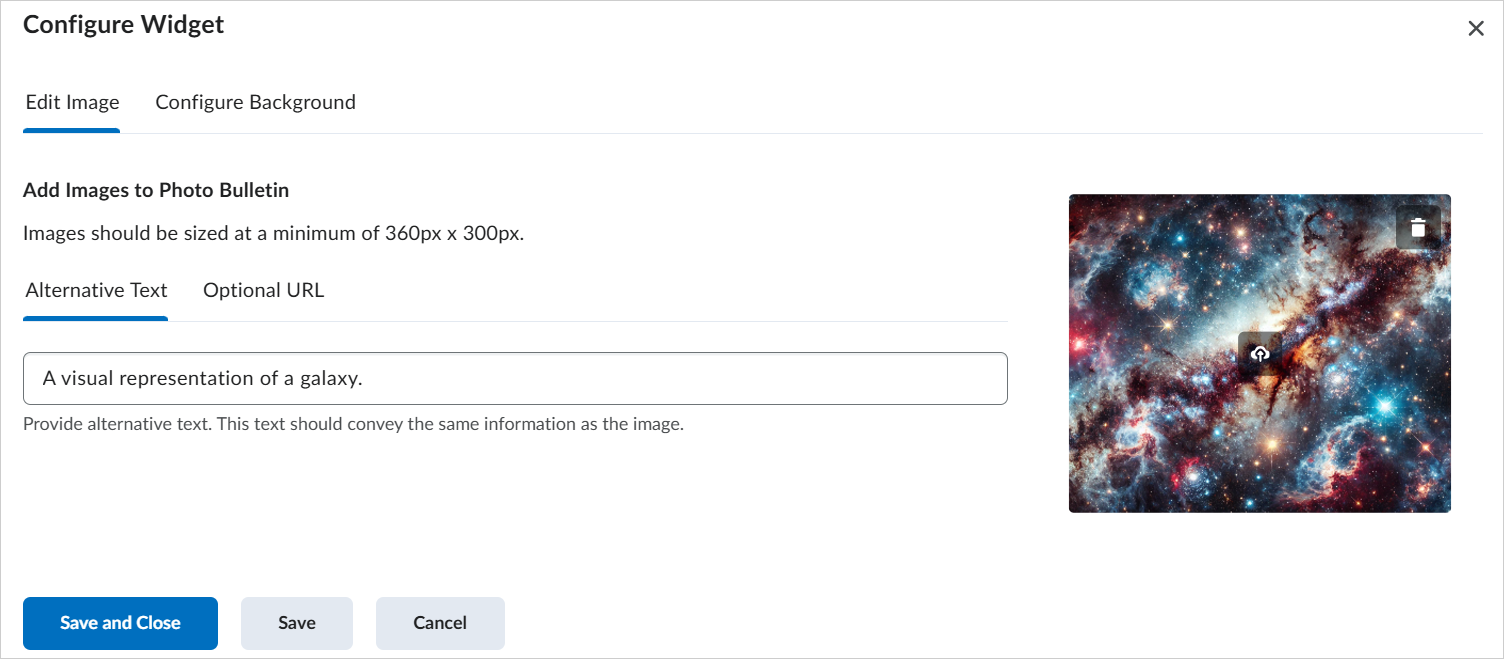Viewport: 1504px width, 659px height.
Task: Dismiss the dialog using the X icon
Action: 1476,28
